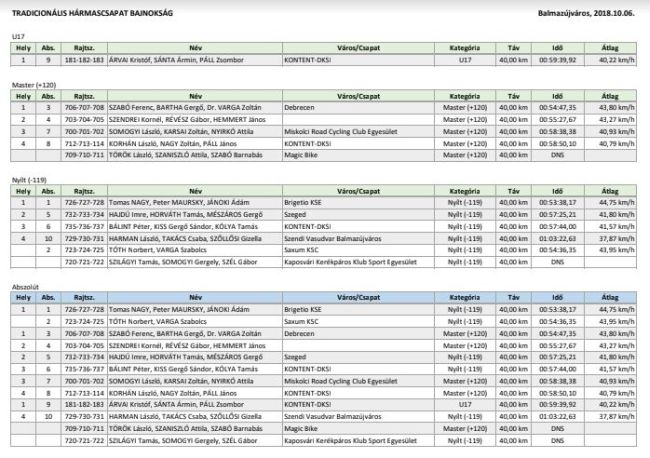This screenshot has height=458, width=650.
Task: Select 'TÓTH Norbert, VARGA Szabolcs' in Nyílt table
Action: coord(158,250)
